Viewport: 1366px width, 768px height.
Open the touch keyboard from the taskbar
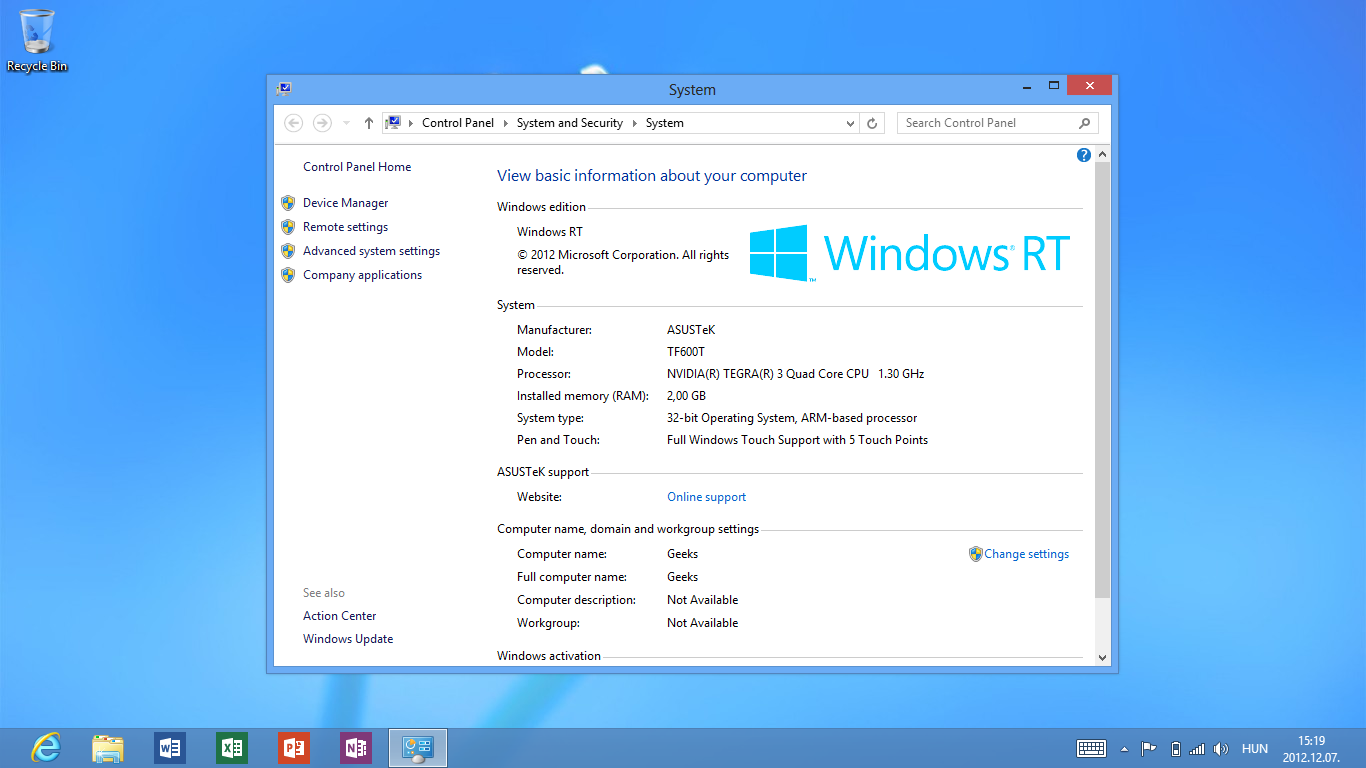click(1091, 748)
